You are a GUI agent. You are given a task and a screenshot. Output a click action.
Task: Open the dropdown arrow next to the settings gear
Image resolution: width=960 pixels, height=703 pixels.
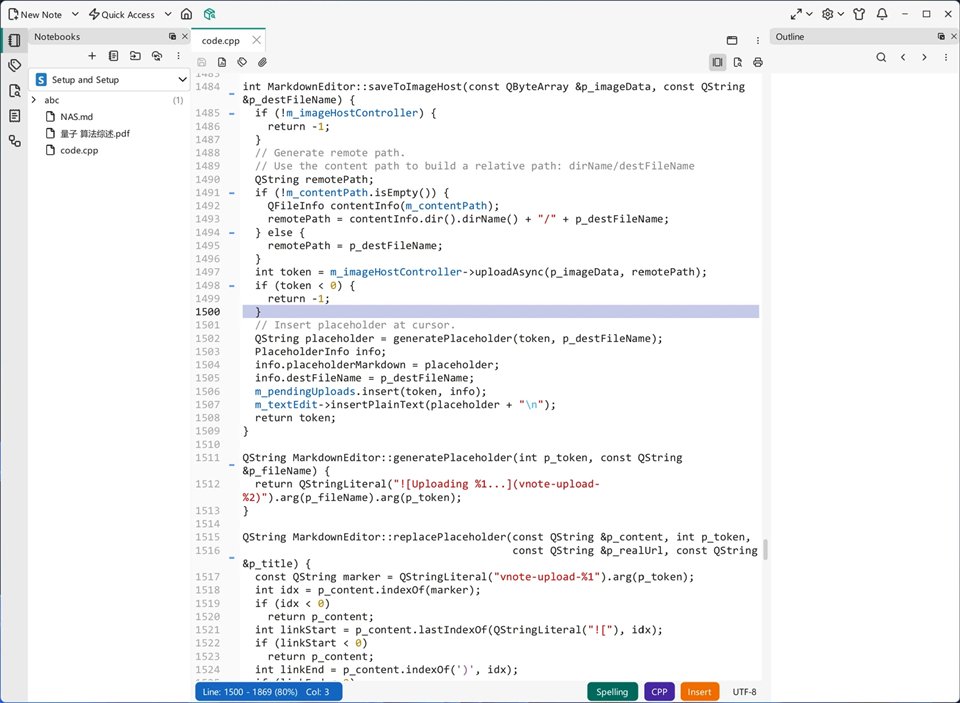click(x=841, y=14)
